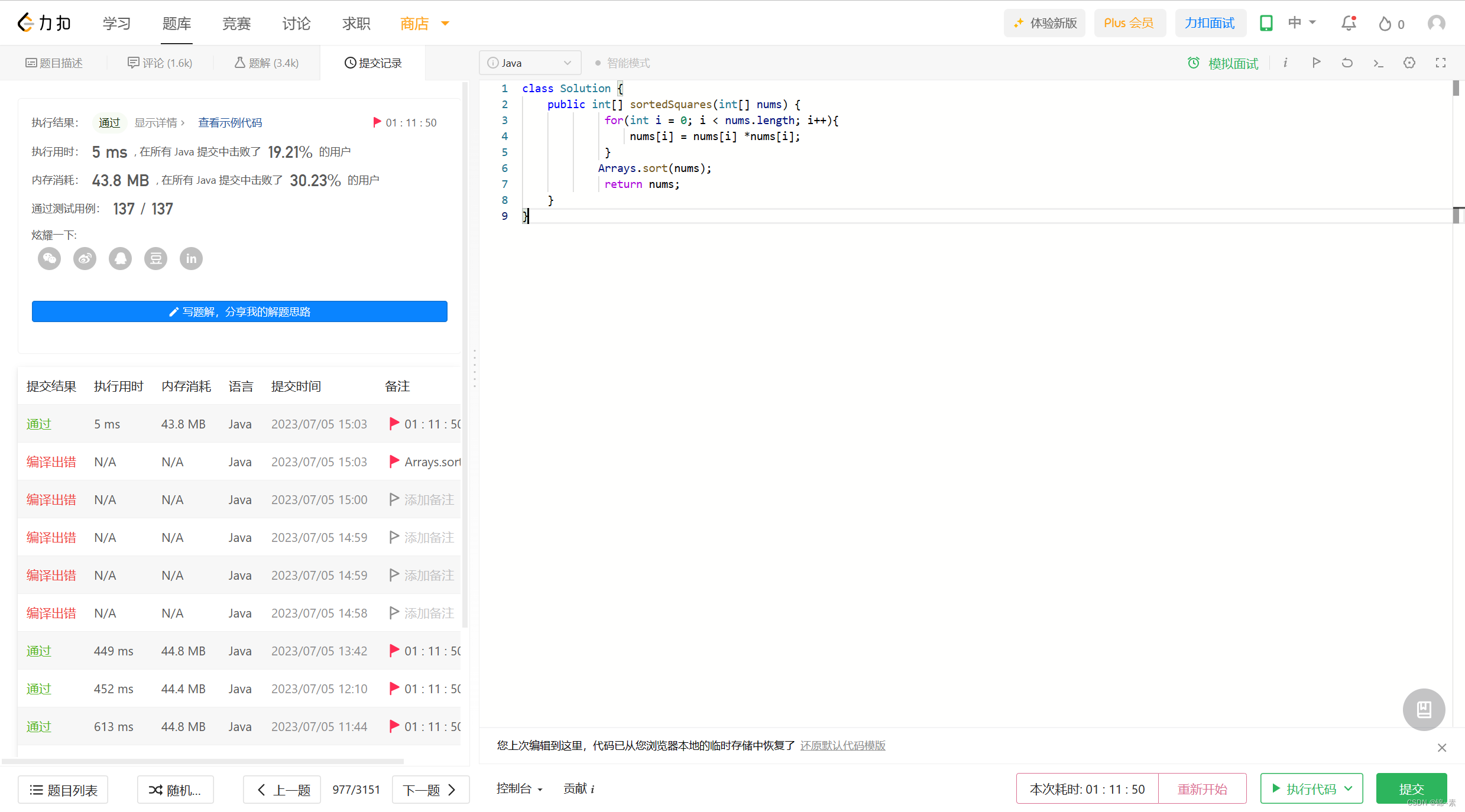Viewport: 1465px width, 812px height.
Task: Click horizontal scrollbar under submissions table
Action: coord(203,761)
